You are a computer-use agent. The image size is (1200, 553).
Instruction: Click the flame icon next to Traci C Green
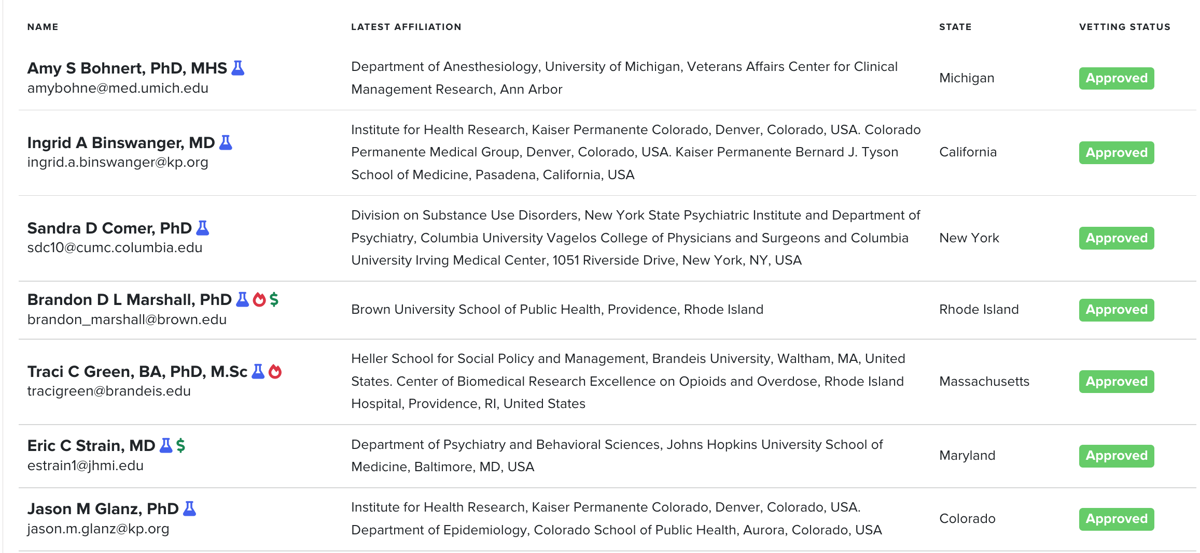[275, 371]
